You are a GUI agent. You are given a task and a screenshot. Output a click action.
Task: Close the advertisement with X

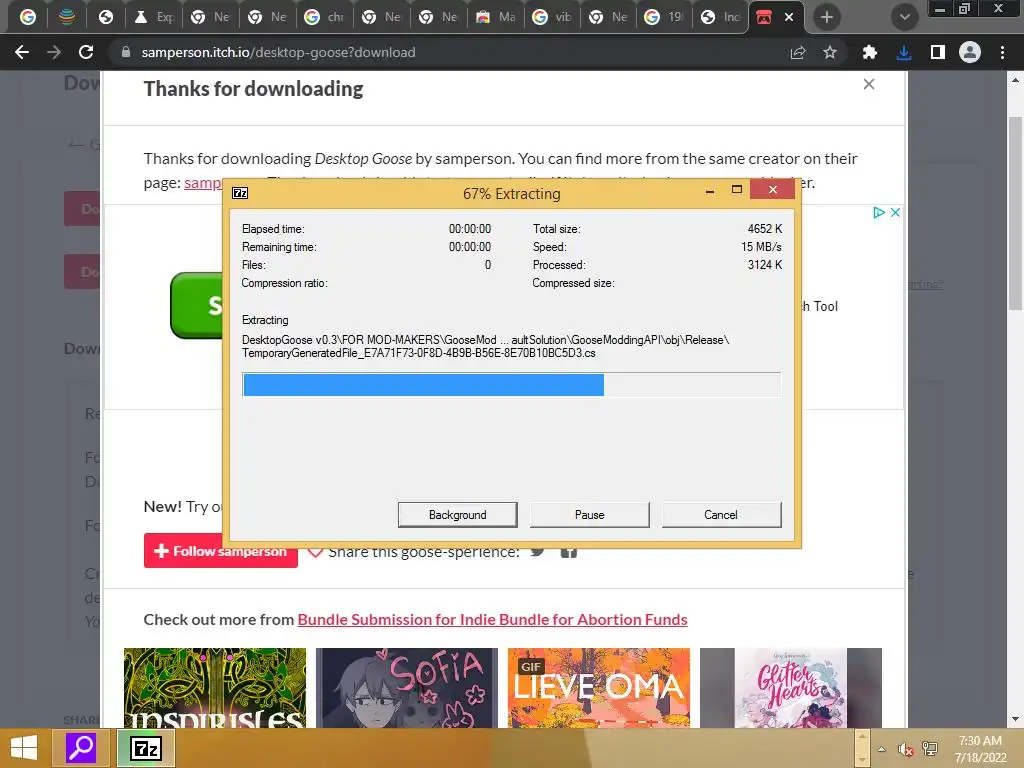[895, 212]
